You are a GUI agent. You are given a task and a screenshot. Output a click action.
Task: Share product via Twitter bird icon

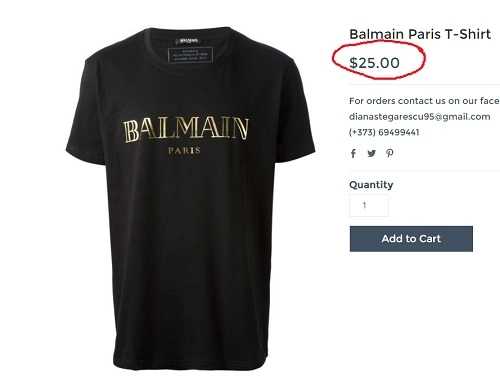tap(371, 153)
